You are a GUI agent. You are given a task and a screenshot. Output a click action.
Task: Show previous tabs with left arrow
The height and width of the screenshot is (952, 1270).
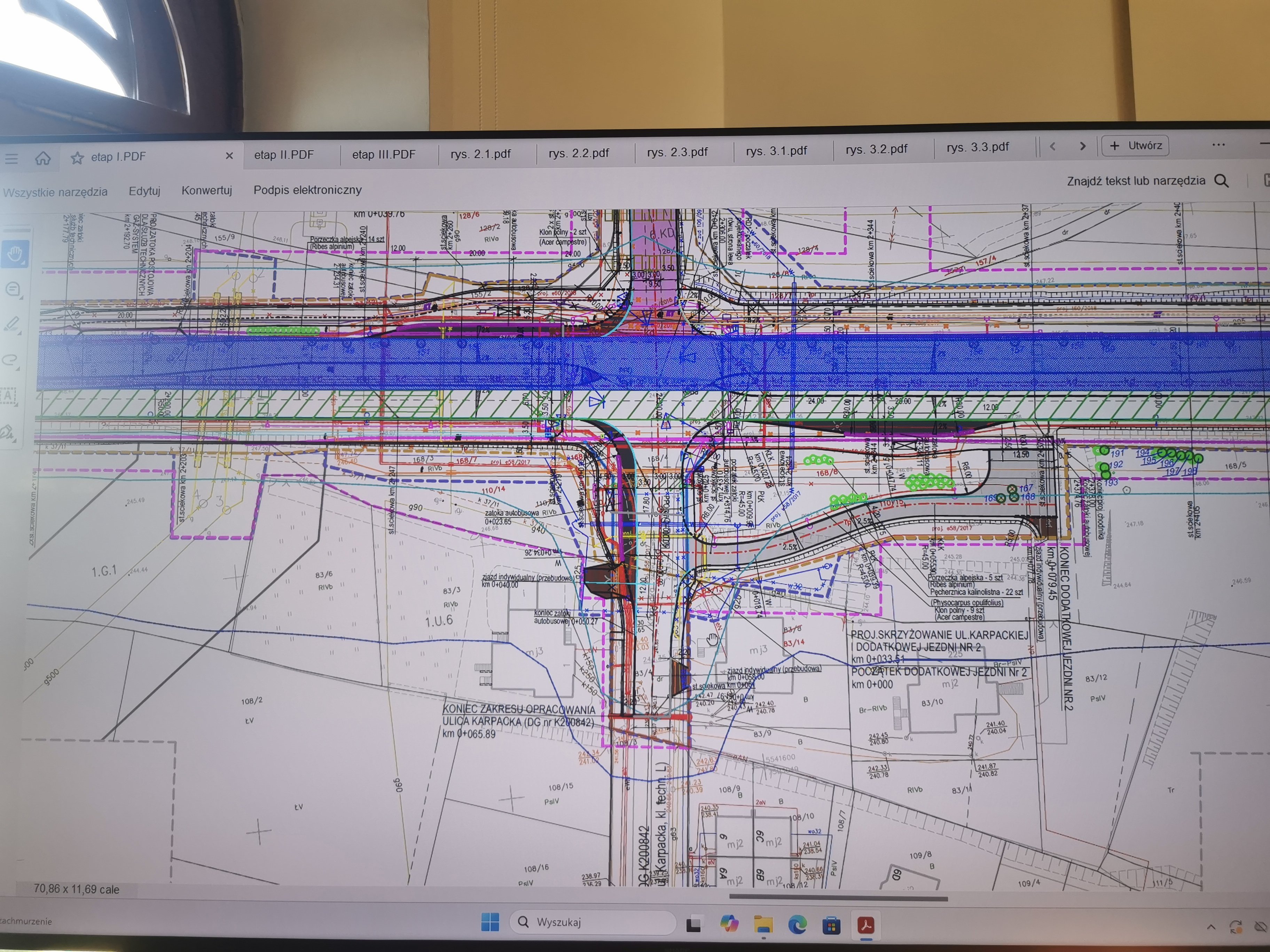1052,146
